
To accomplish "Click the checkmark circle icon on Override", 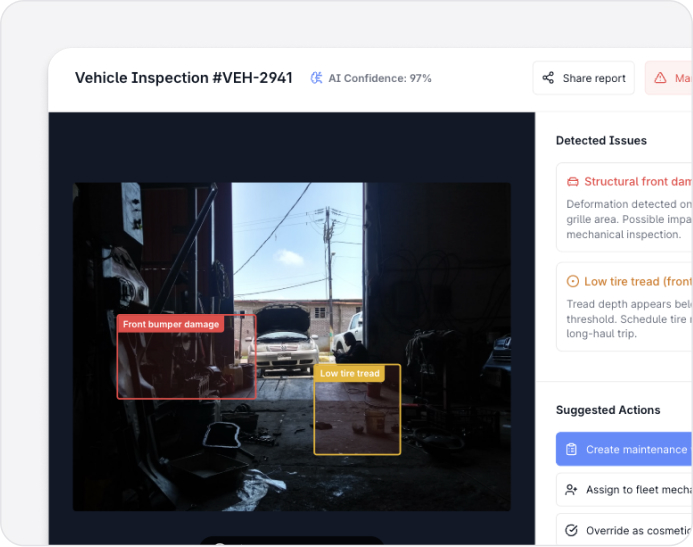I will (x=571, y=530).
